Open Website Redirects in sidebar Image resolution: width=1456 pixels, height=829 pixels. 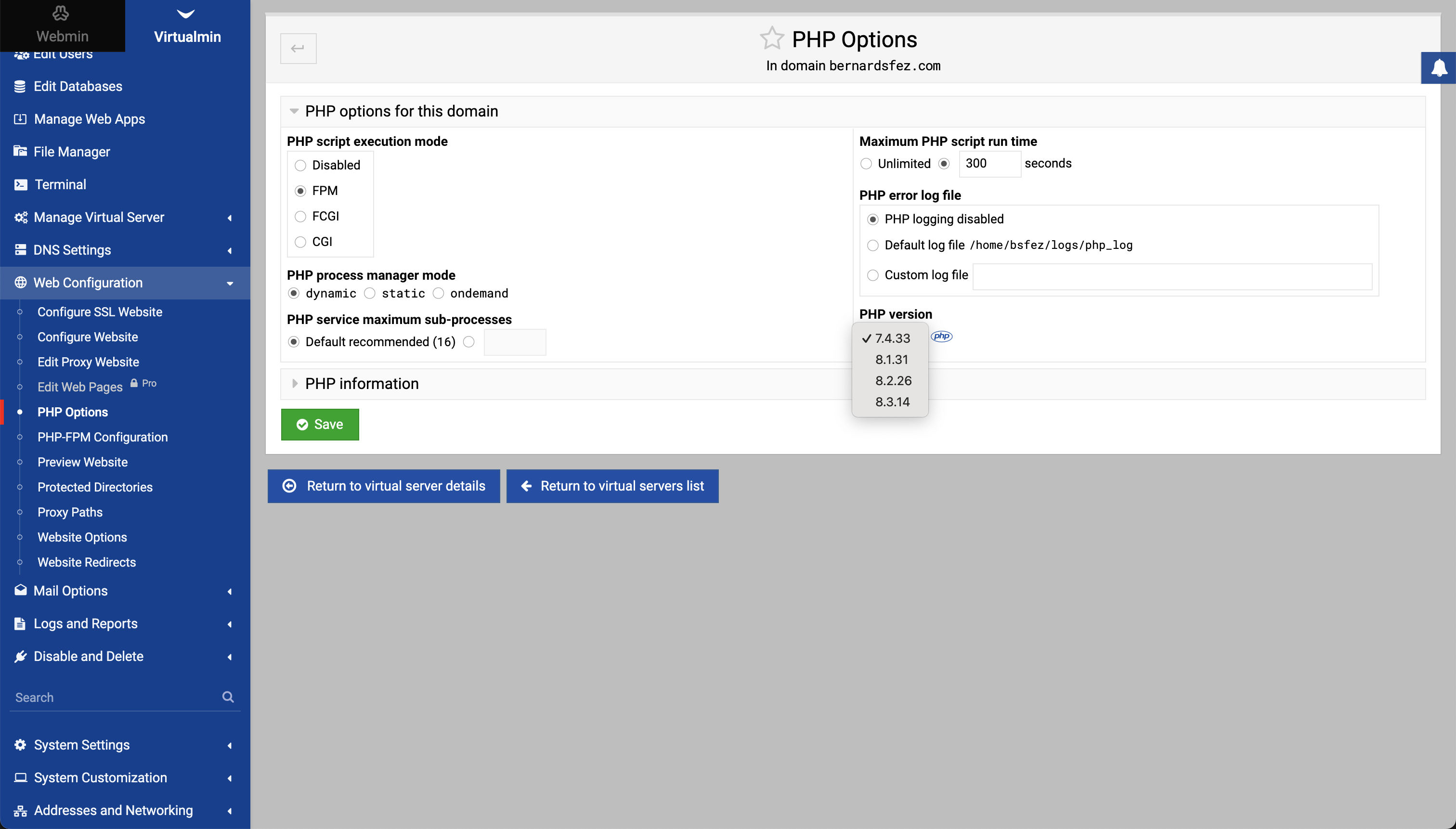point(87,562)
